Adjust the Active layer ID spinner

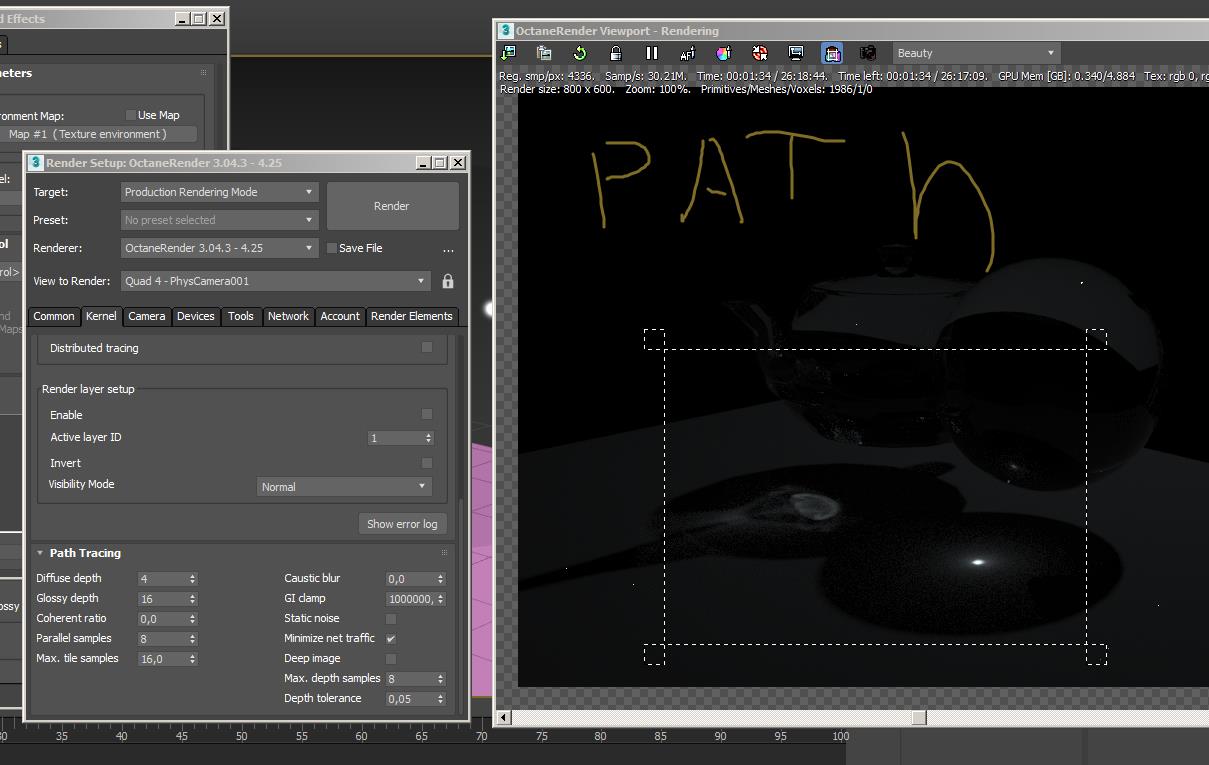[429, 438]
